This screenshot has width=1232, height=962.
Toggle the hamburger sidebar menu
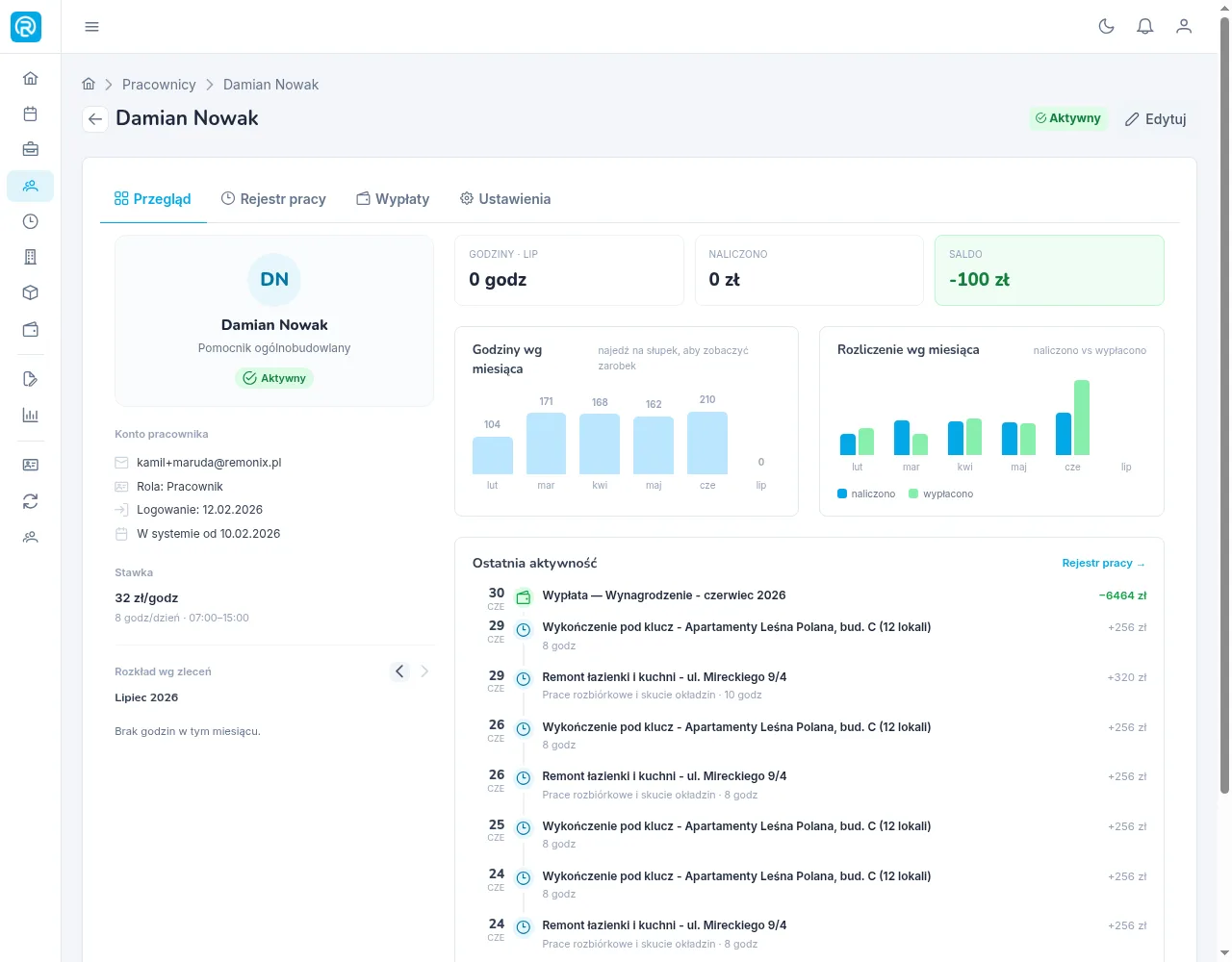tap(92, 27)
